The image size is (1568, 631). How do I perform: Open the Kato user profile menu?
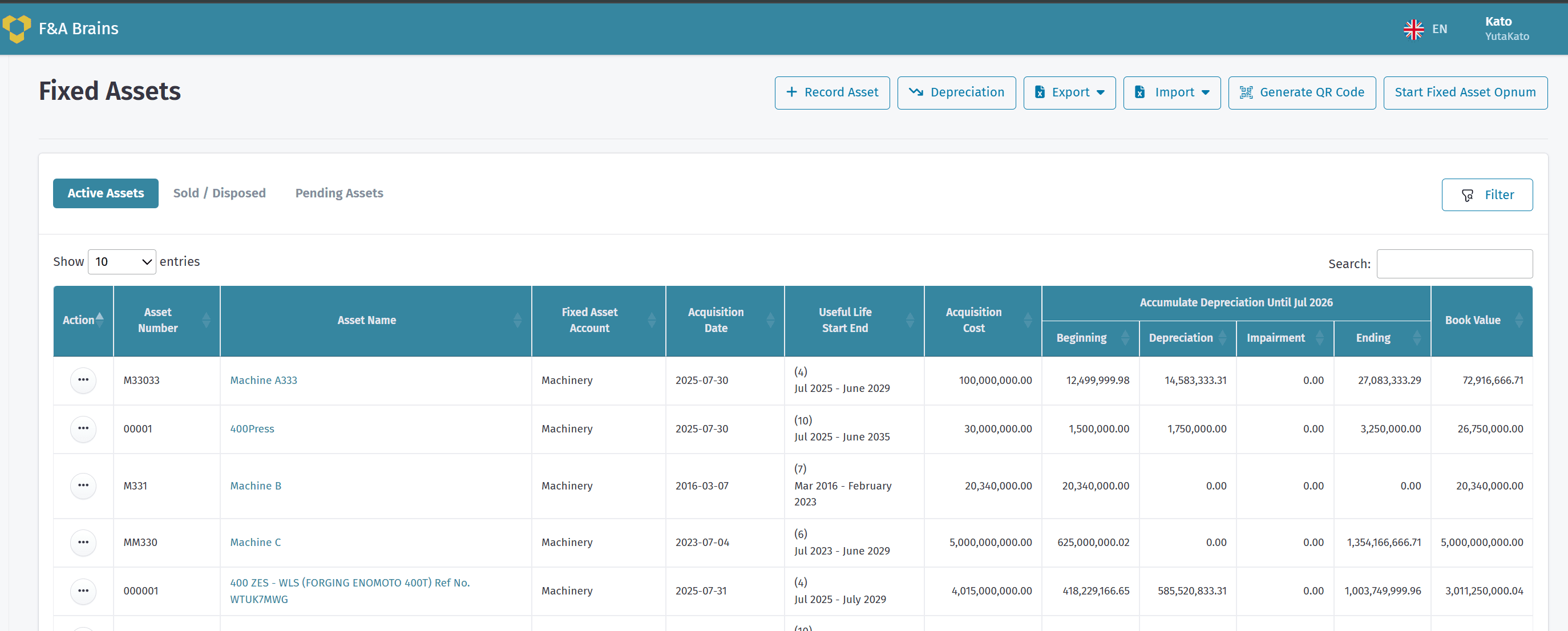click(1506, 29)
